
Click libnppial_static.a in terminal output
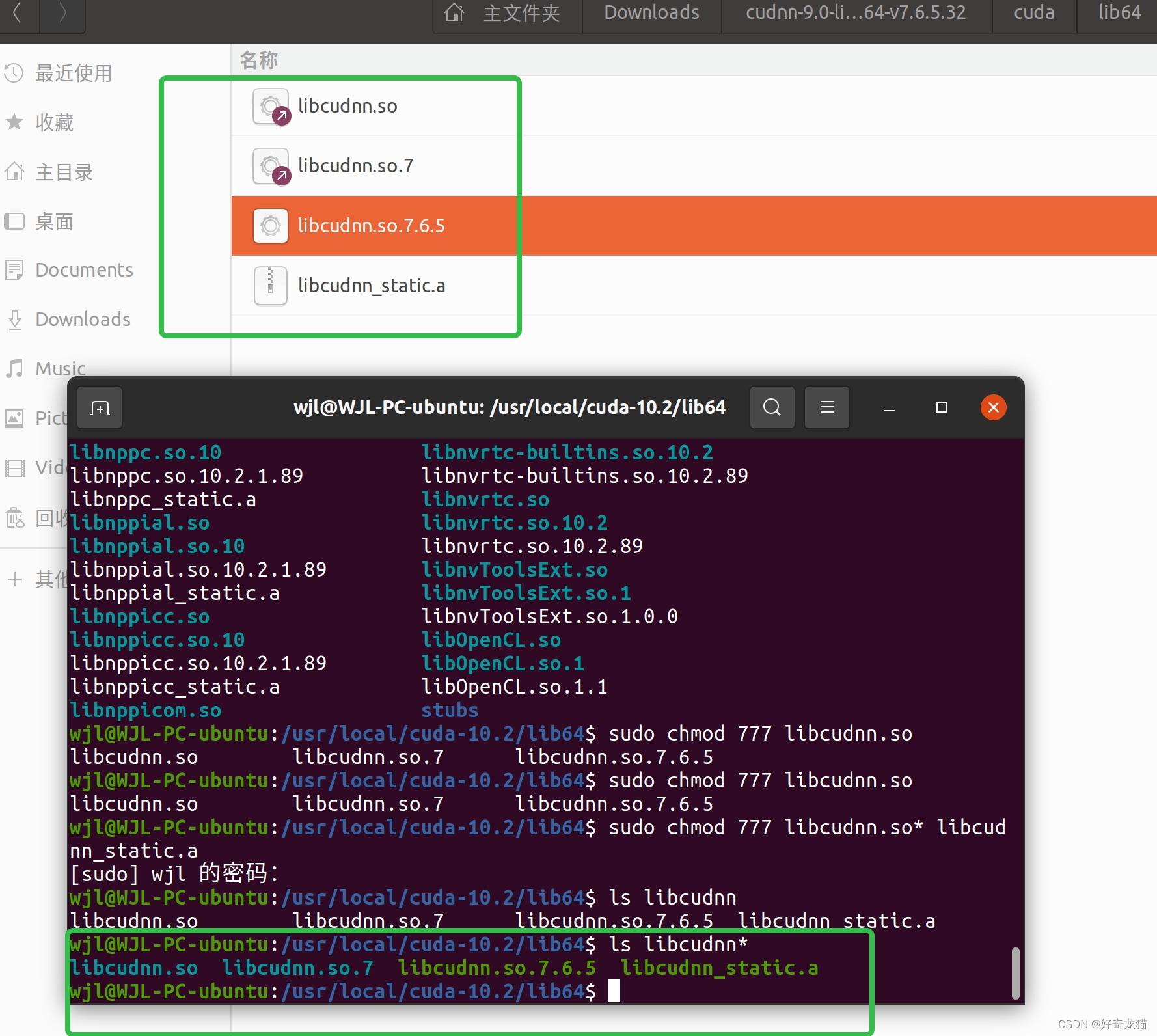pyautogui.click(x=175, y=593)
